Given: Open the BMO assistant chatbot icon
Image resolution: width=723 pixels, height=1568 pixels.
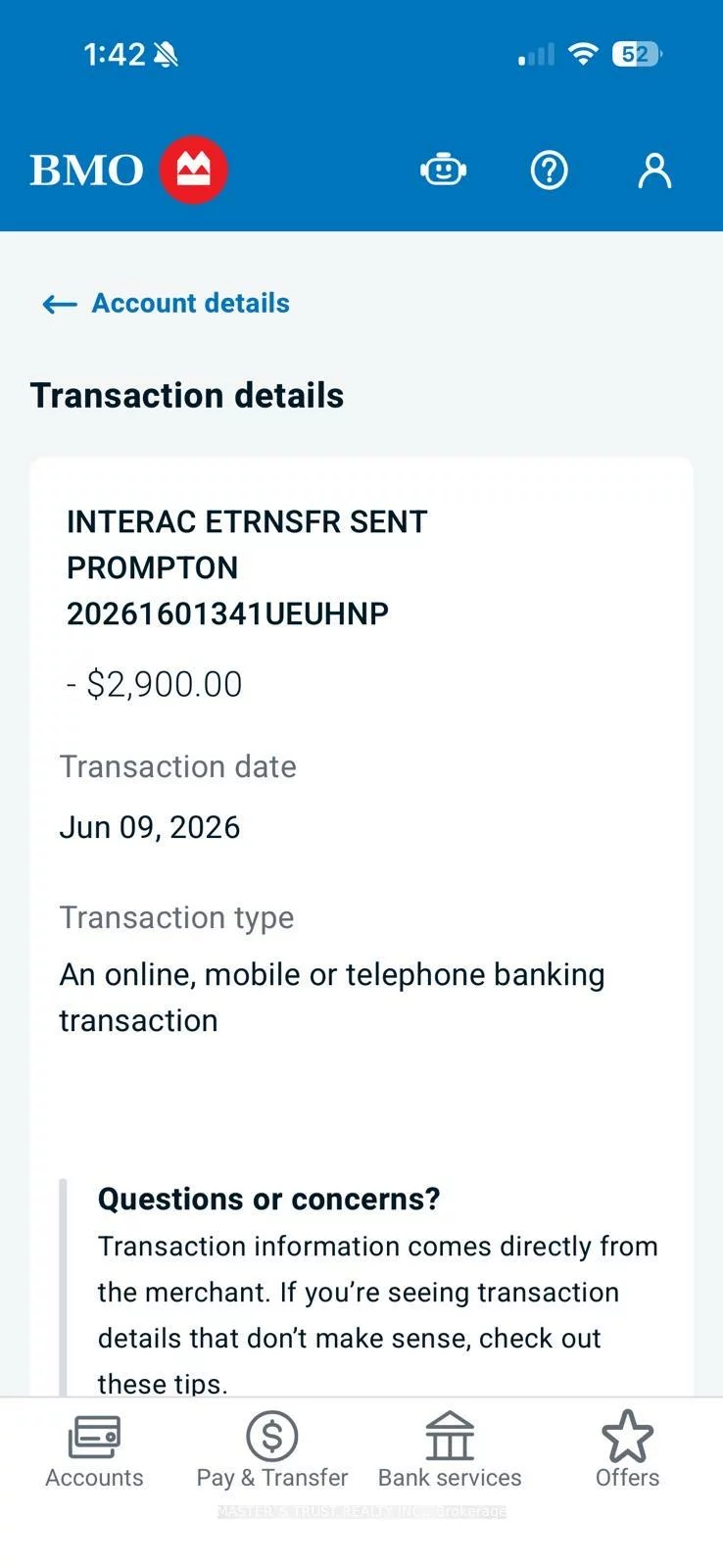Looking at the screenshot, I should point(443,171).
